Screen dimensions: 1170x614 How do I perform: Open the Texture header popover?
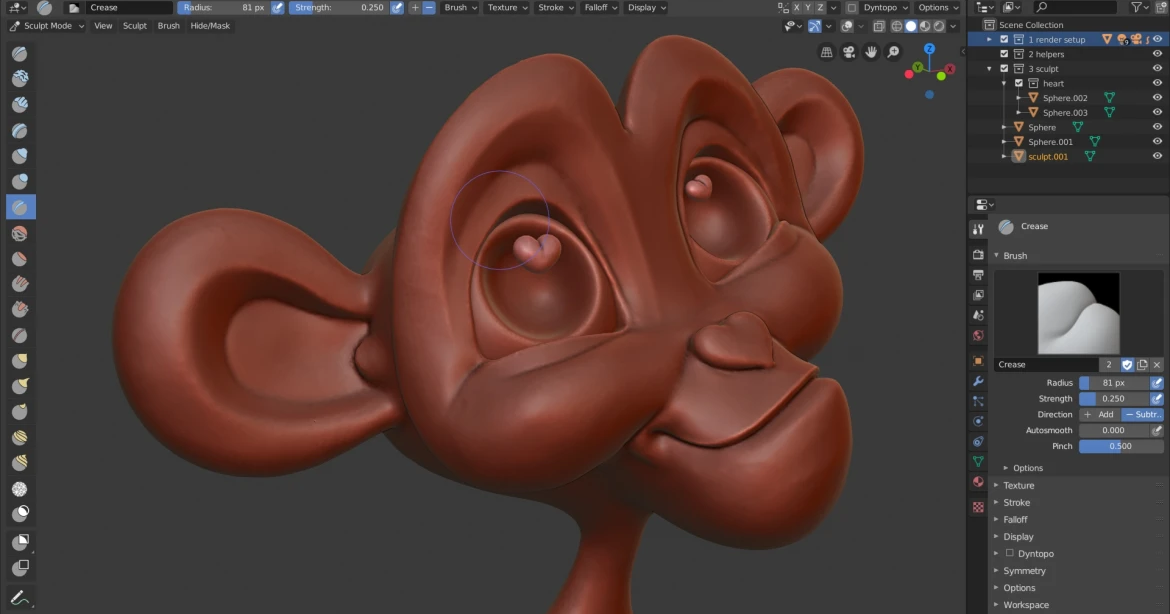click(507, 7)
